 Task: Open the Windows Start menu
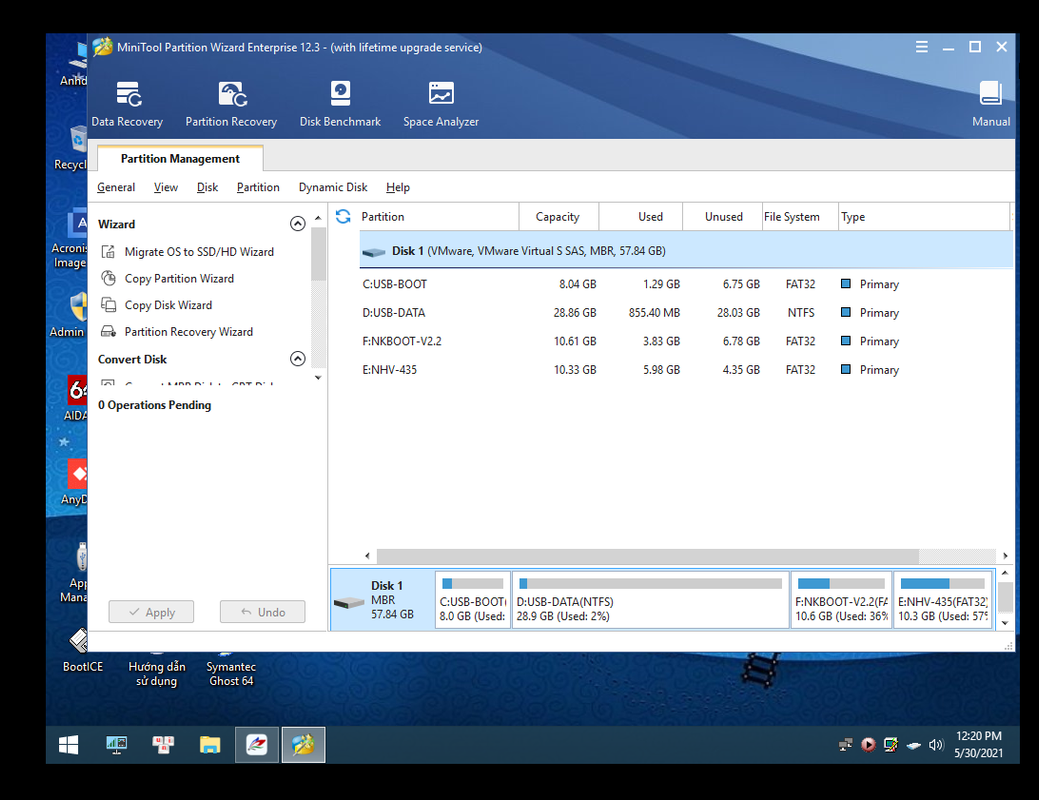(68, 744)
